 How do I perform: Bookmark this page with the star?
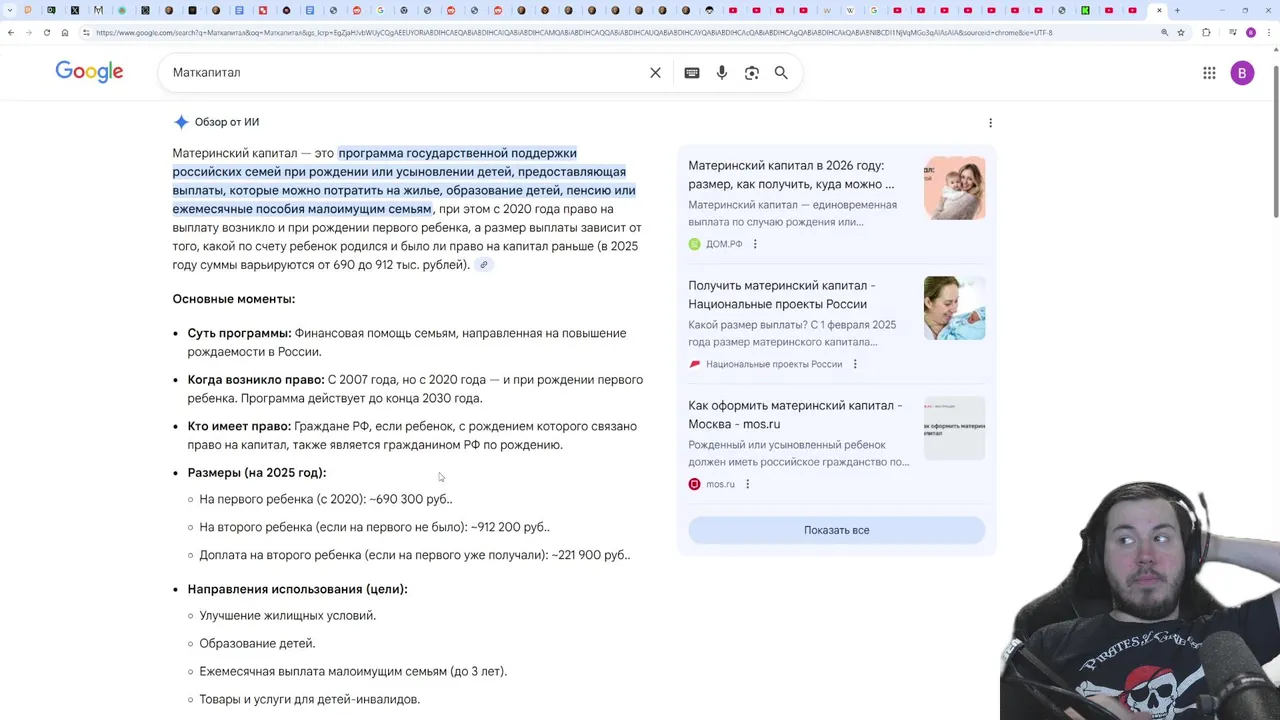(1181, 32)
